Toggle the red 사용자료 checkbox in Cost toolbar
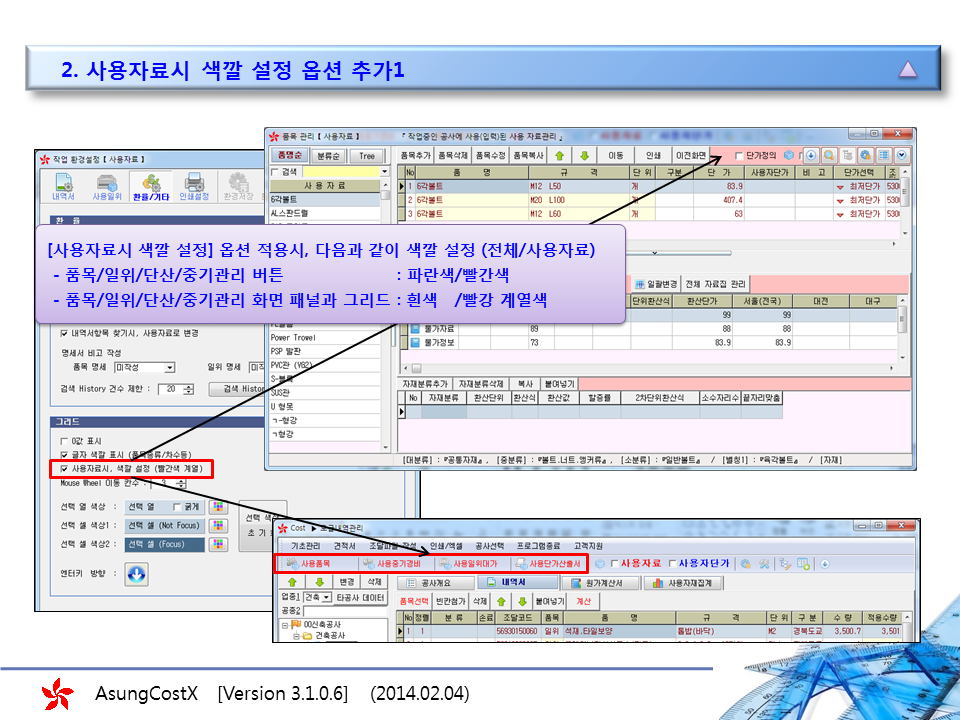This screenshot has height=720, width=960. pyautogui.click(x=615, y=563)
